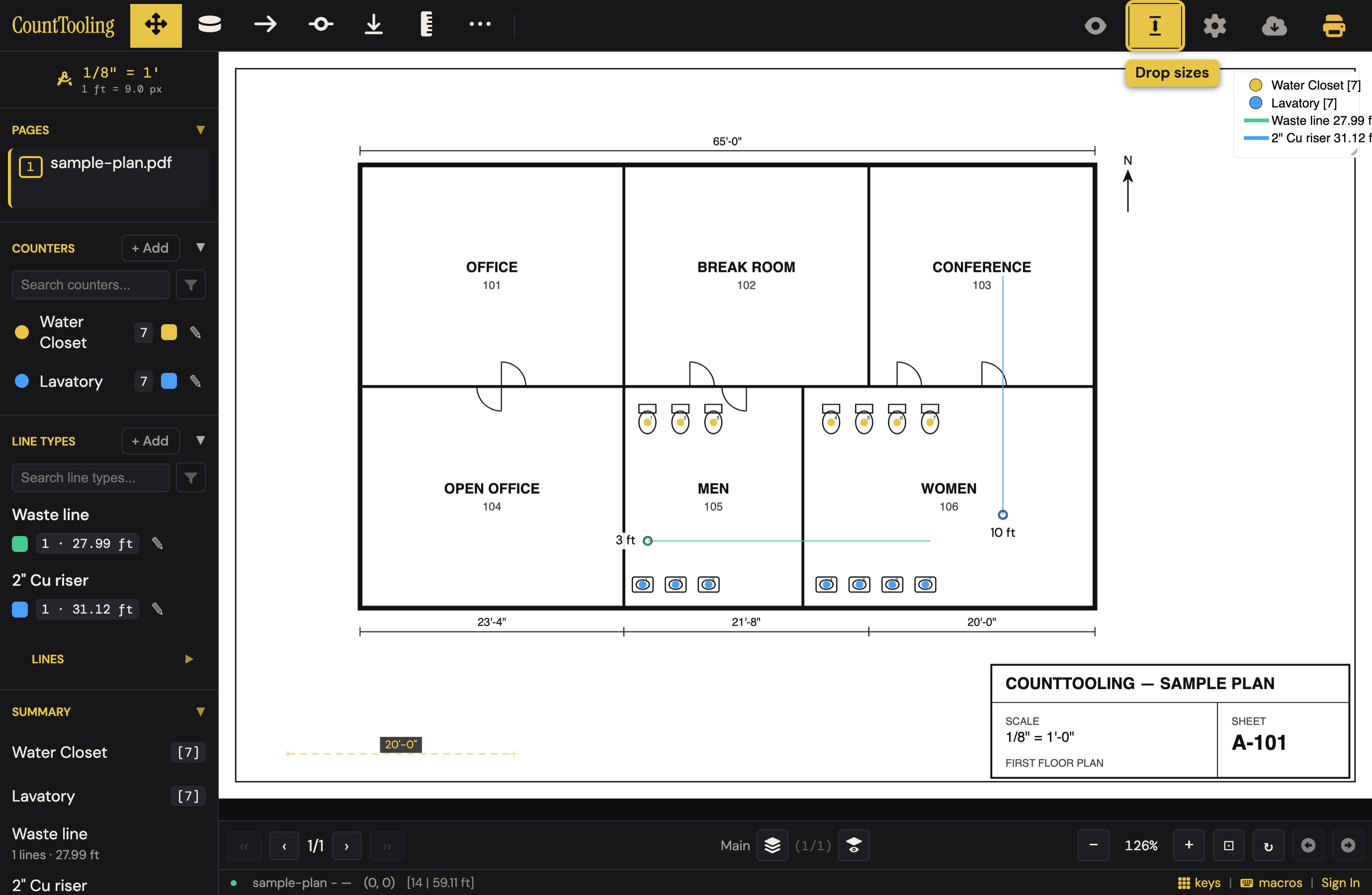
Task: Collapse the LINE TYPES section
Action: (200, 441)
